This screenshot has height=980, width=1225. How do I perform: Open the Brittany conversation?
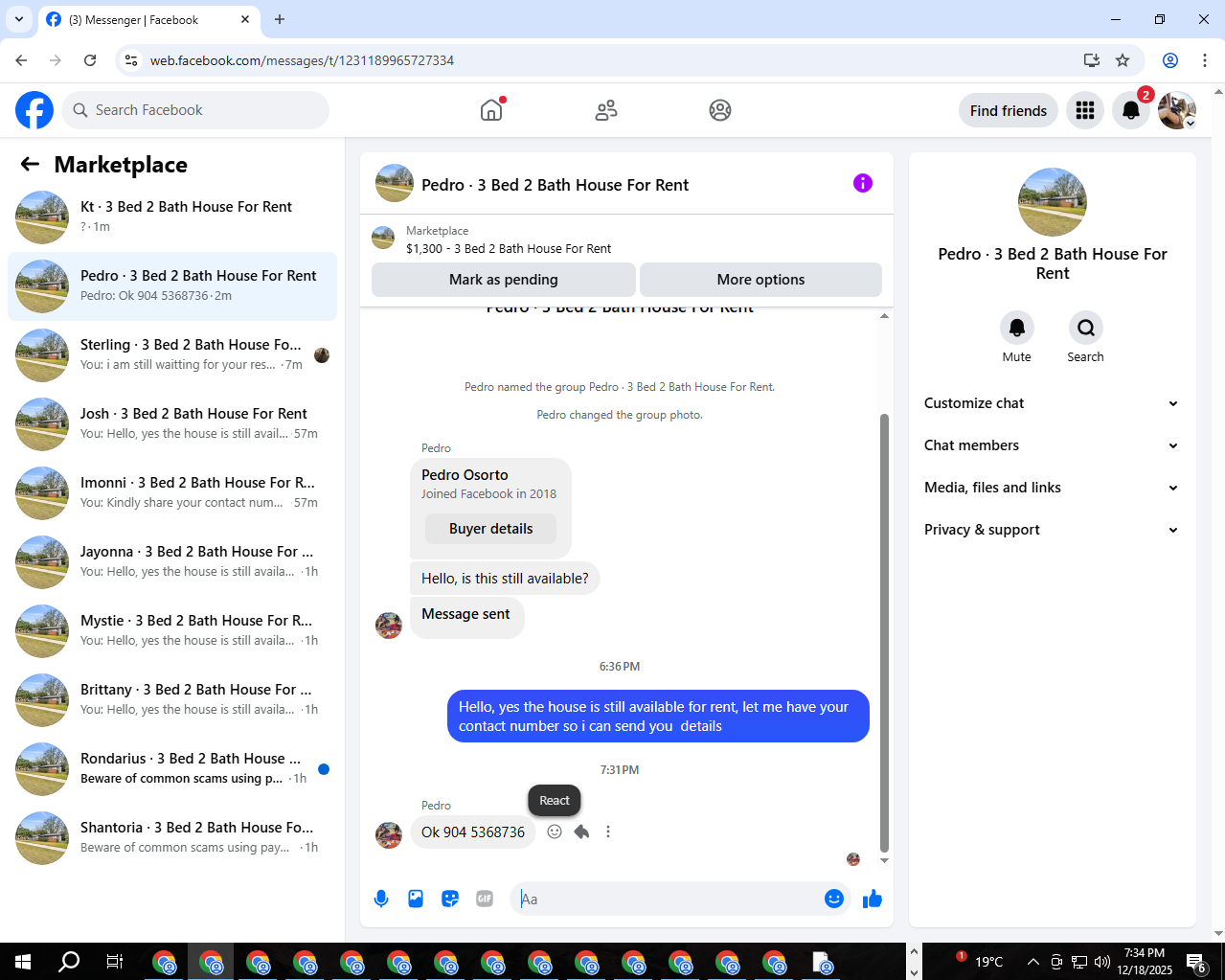pyautogui.click(x=172, y=700)
